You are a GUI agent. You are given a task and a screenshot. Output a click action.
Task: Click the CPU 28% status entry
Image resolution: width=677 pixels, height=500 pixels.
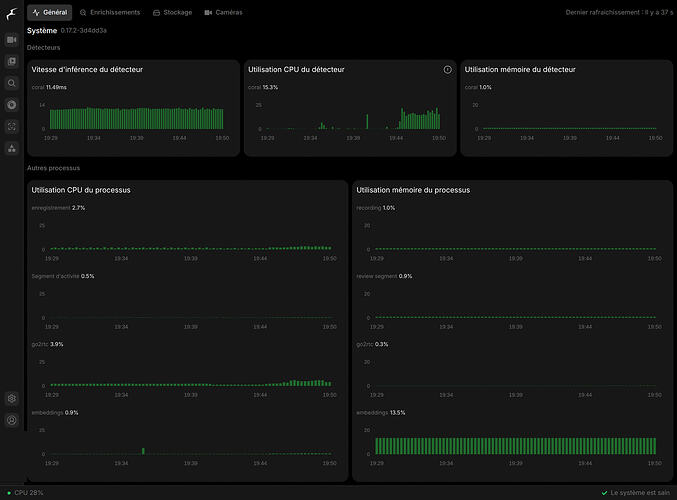(25, 493)
